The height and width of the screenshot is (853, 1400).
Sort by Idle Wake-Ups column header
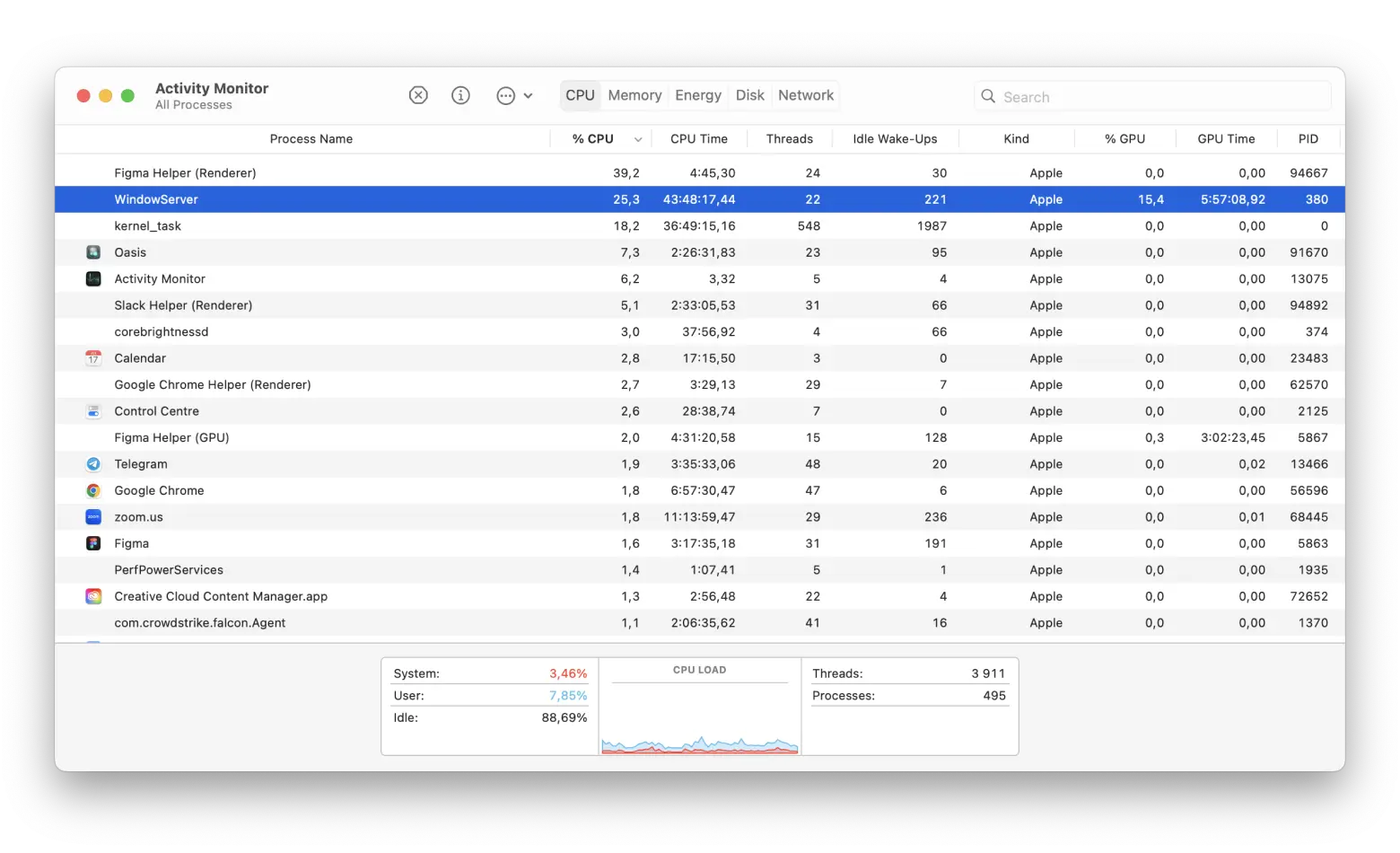point(895,139)
